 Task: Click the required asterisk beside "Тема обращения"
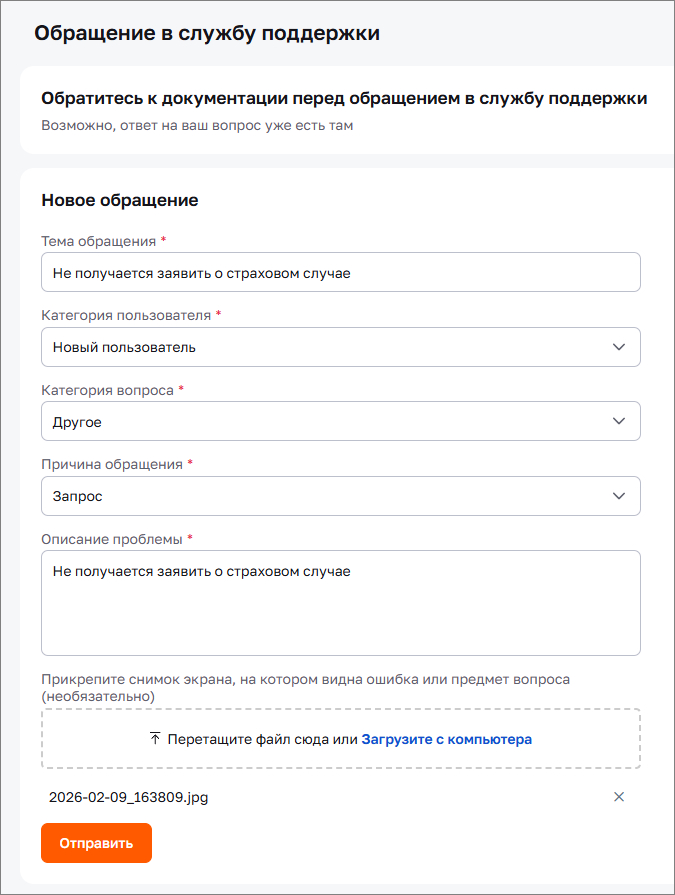(165, 242)
